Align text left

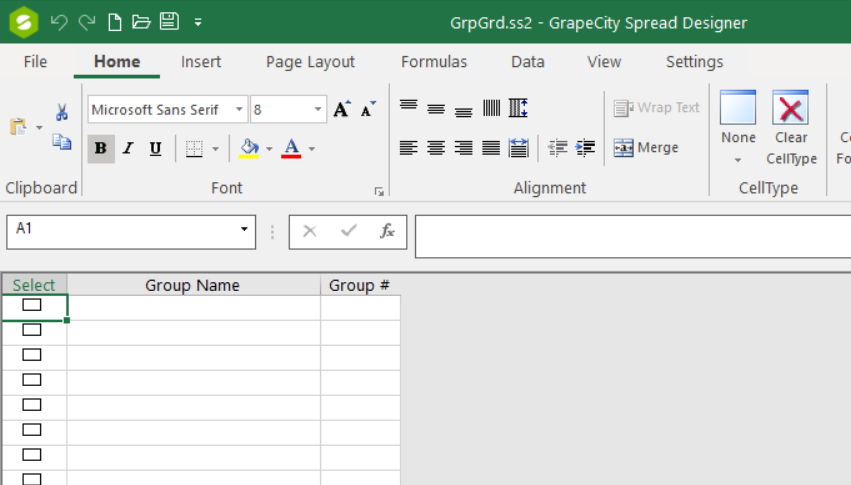click(409, 148)
